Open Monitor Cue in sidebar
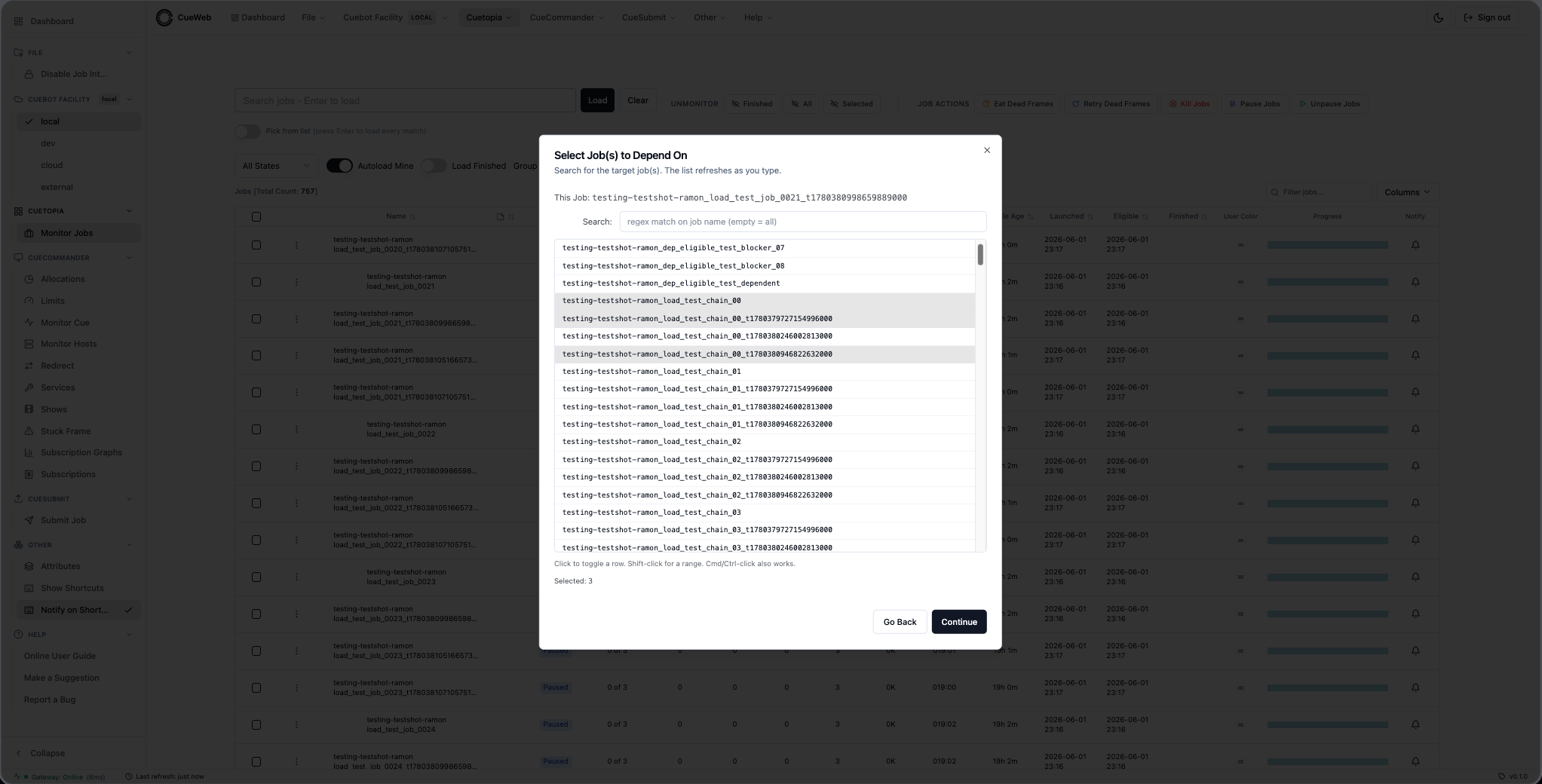1542x784 pixels. (65, 323)
